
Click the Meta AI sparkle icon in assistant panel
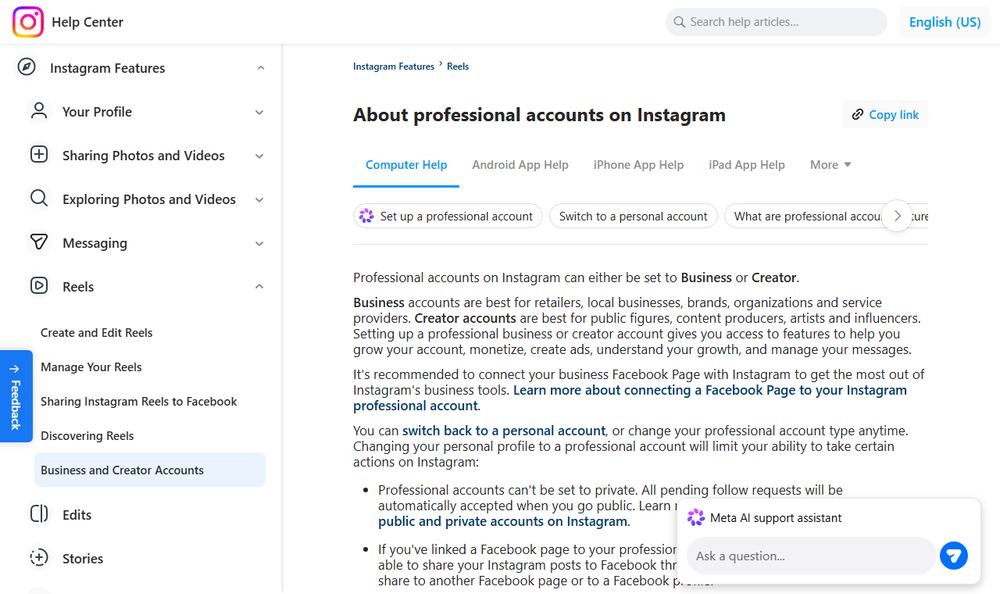pyautogui.click(x=696, y=517)
